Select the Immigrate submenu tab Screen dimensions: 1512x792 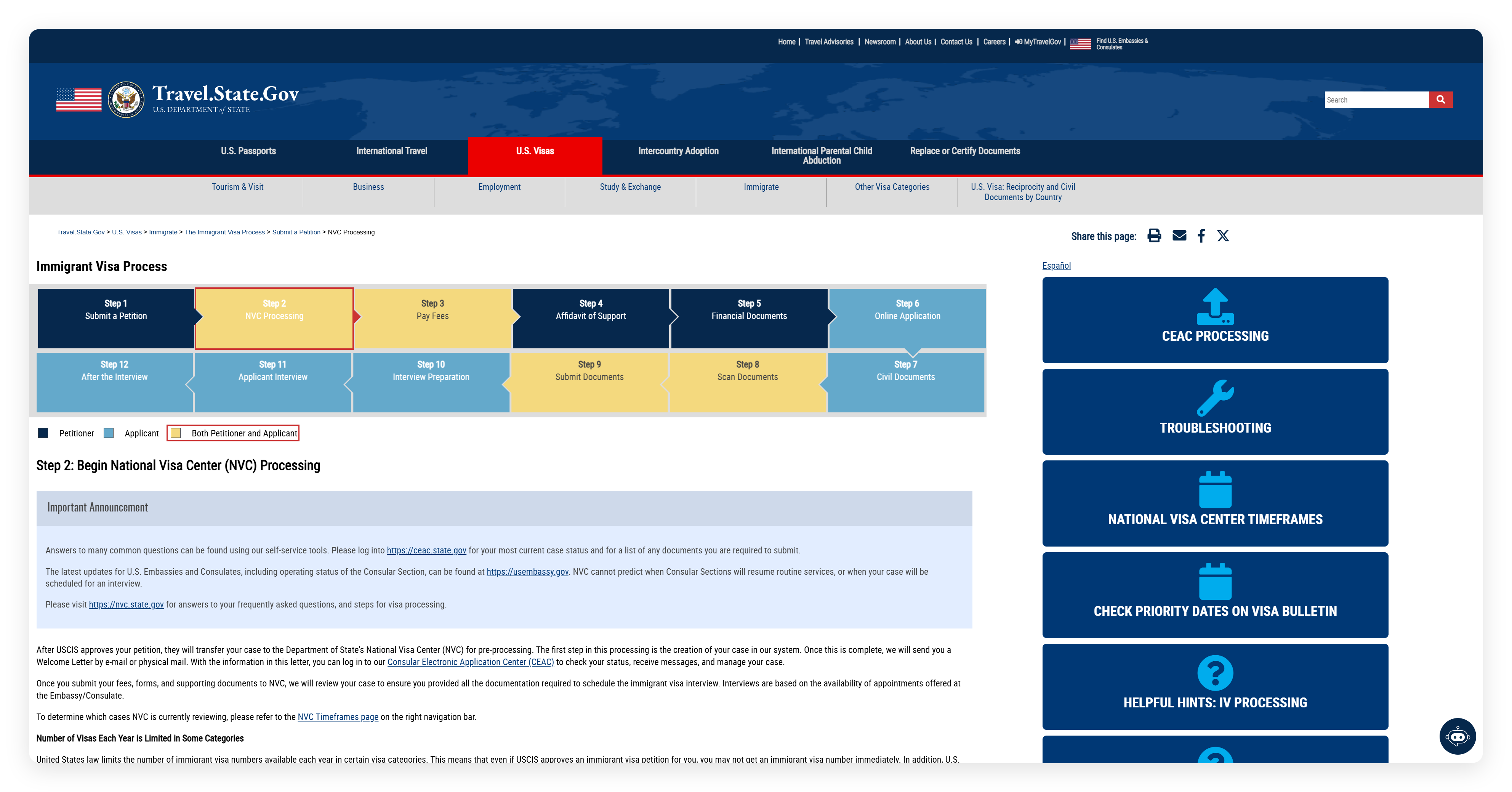click(761, 187)
